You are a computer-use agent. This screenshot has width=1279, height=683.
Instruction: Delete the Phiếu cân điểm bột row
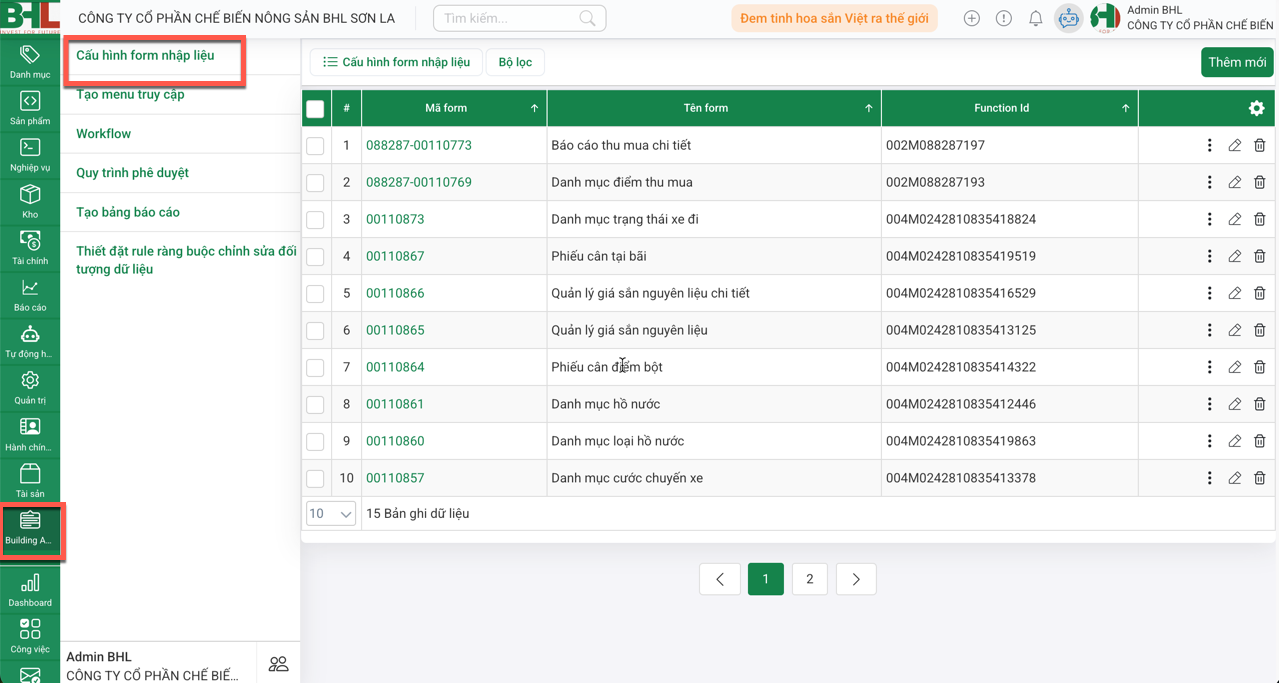pyautogui.click(x=1259, y=367)
